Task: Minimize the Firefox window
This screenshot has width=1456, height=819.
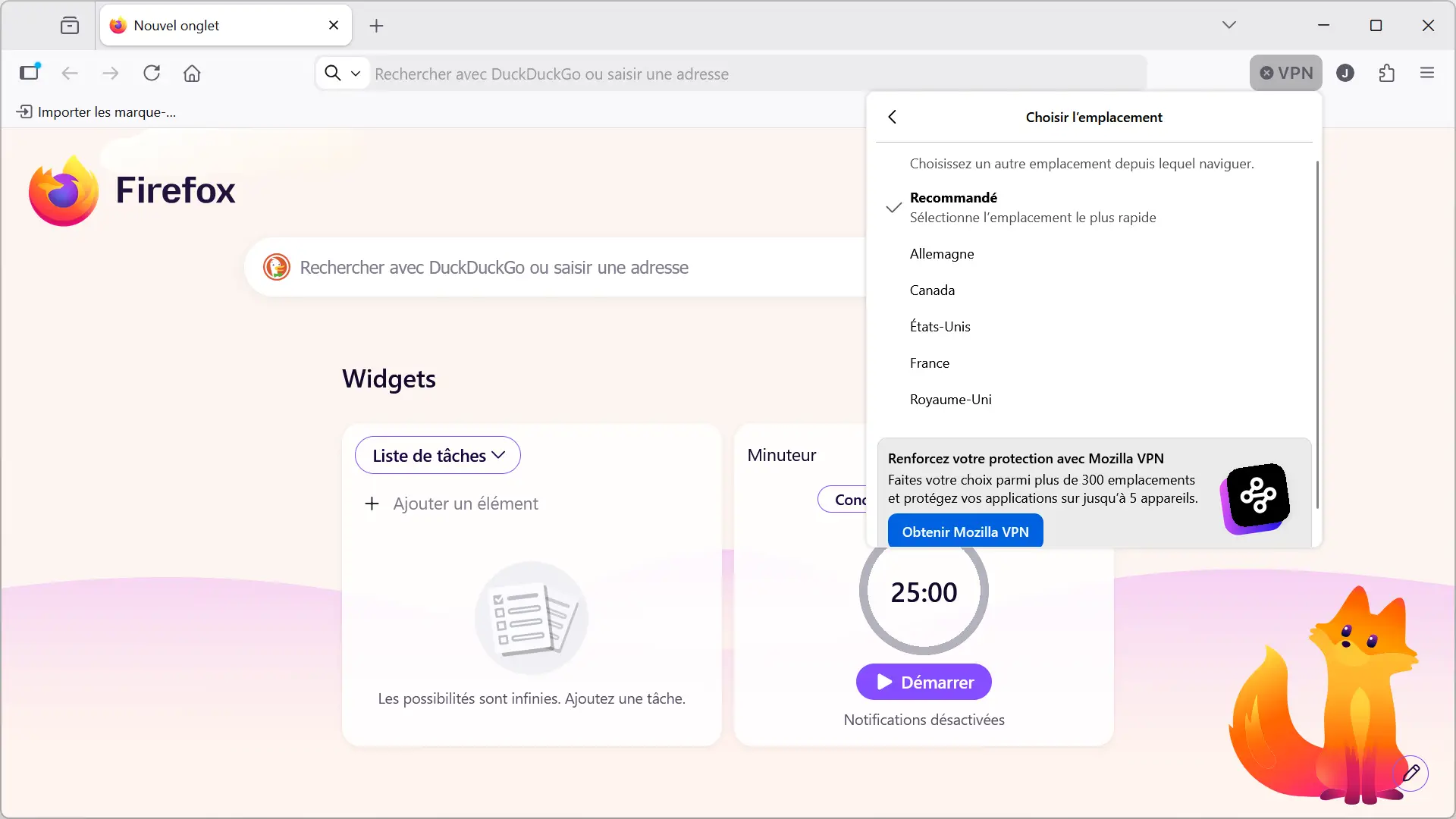Action: (x=1324, y=25)
